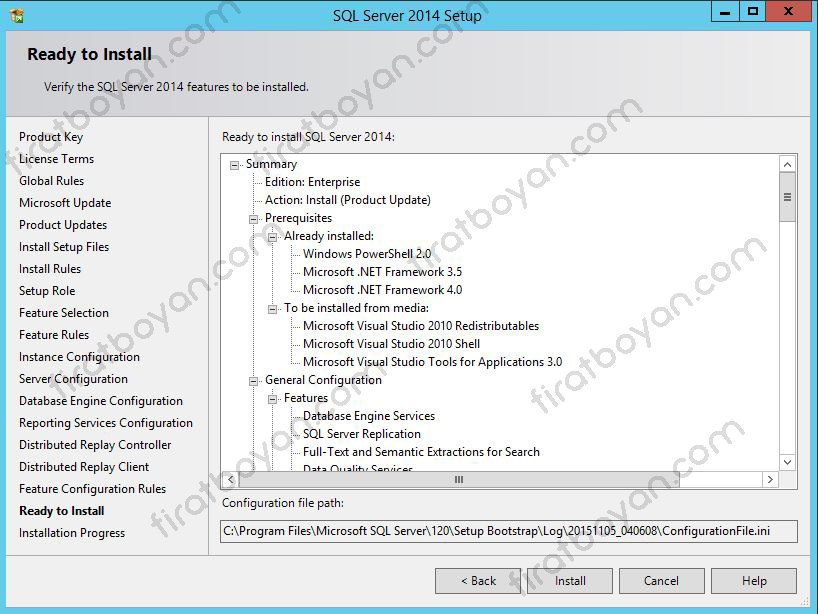Screen dimensions: 818x614
Task: Select Edition: Enterprise tree row
Action: [x=312, y=182]
